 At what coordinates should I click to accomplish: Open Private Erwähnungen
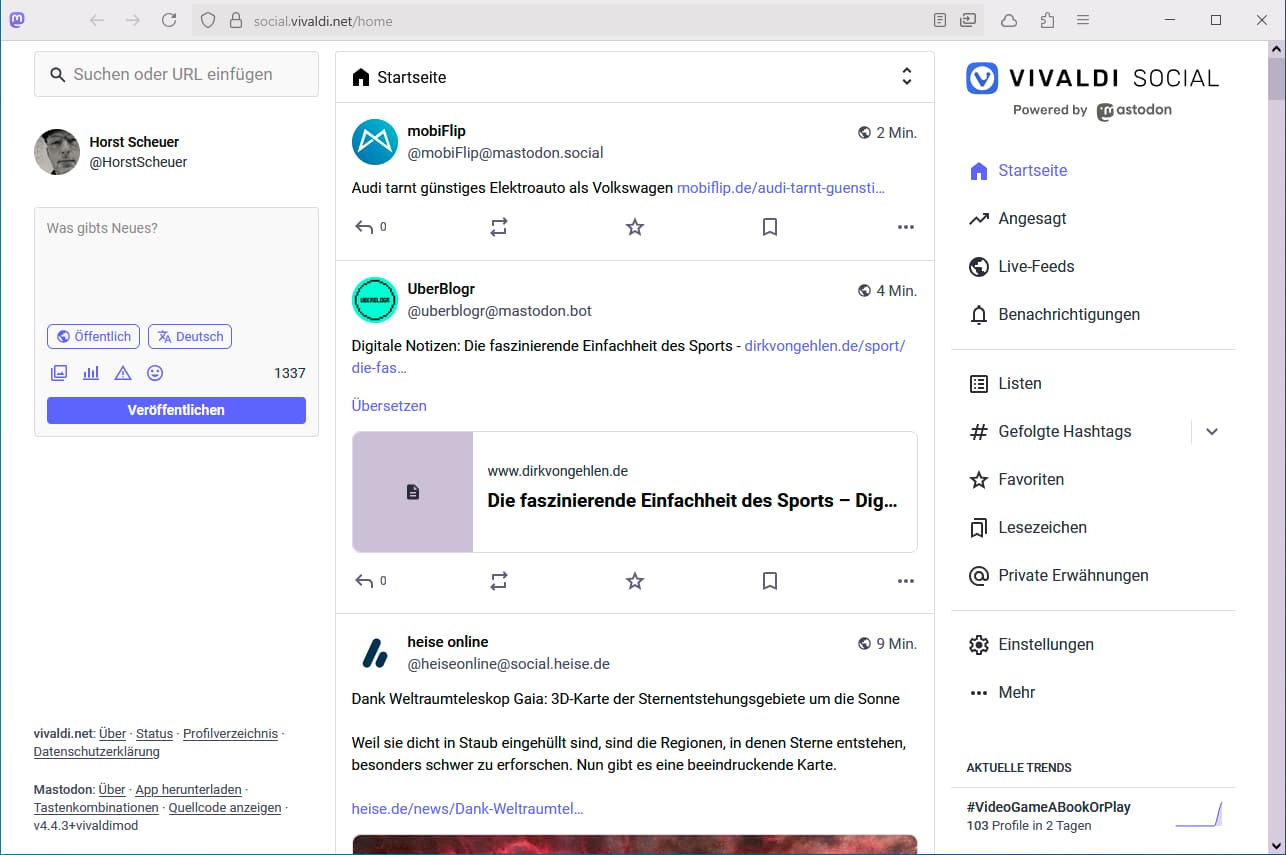click(x=1058, y=575)
